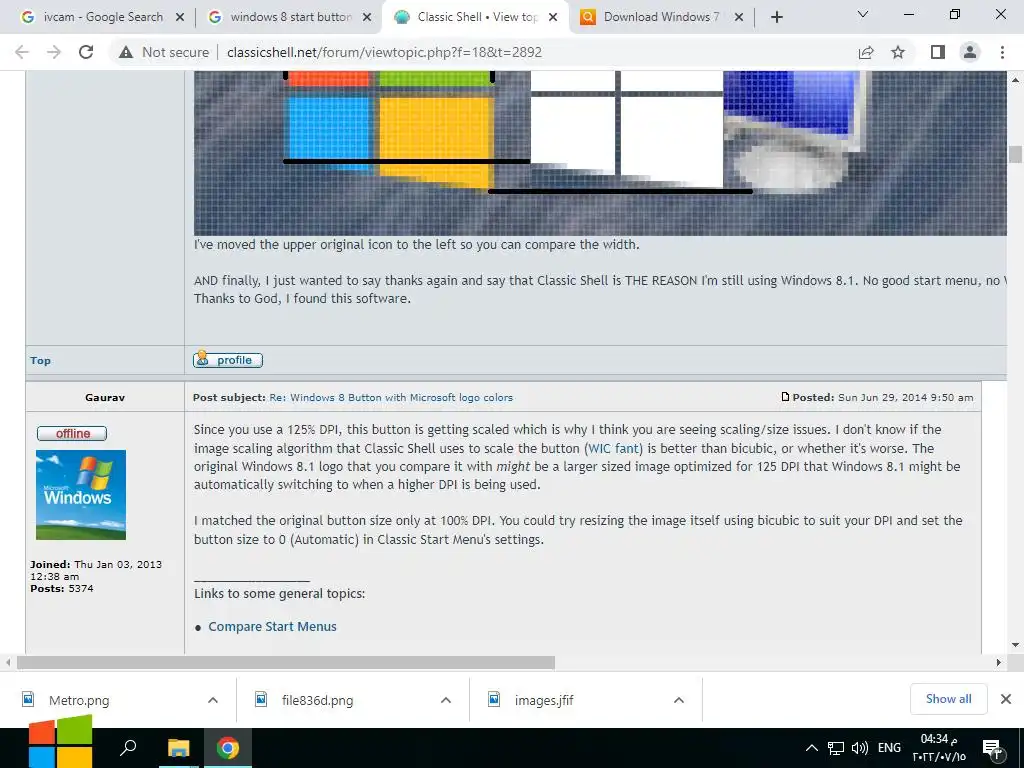1024x768 pixels.
Task: Click the horizontal scrollbar thumb
Action: (x=286, y=662)
